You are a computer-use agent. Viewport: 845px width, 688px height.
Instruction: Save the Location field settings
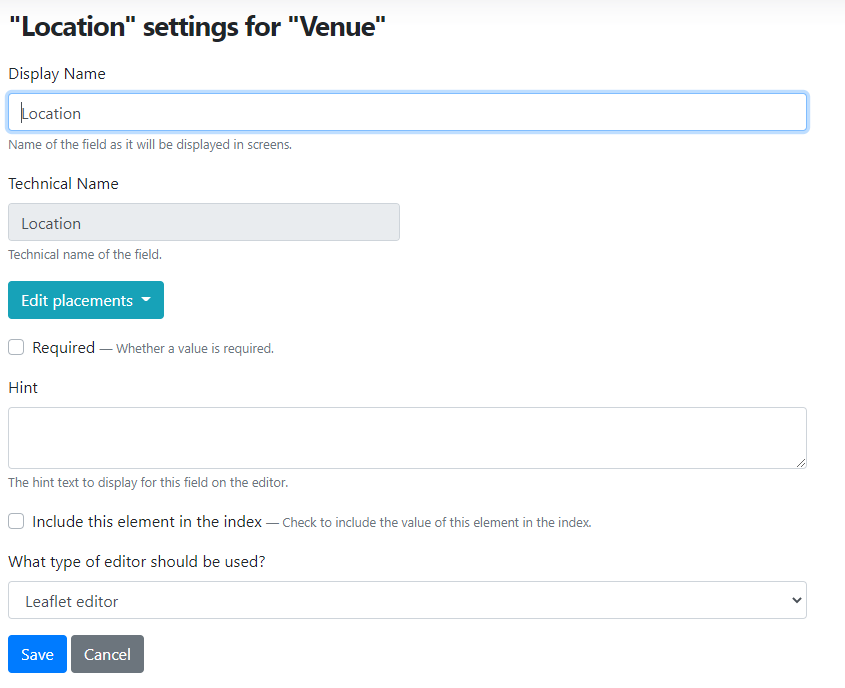coord(37,654)
